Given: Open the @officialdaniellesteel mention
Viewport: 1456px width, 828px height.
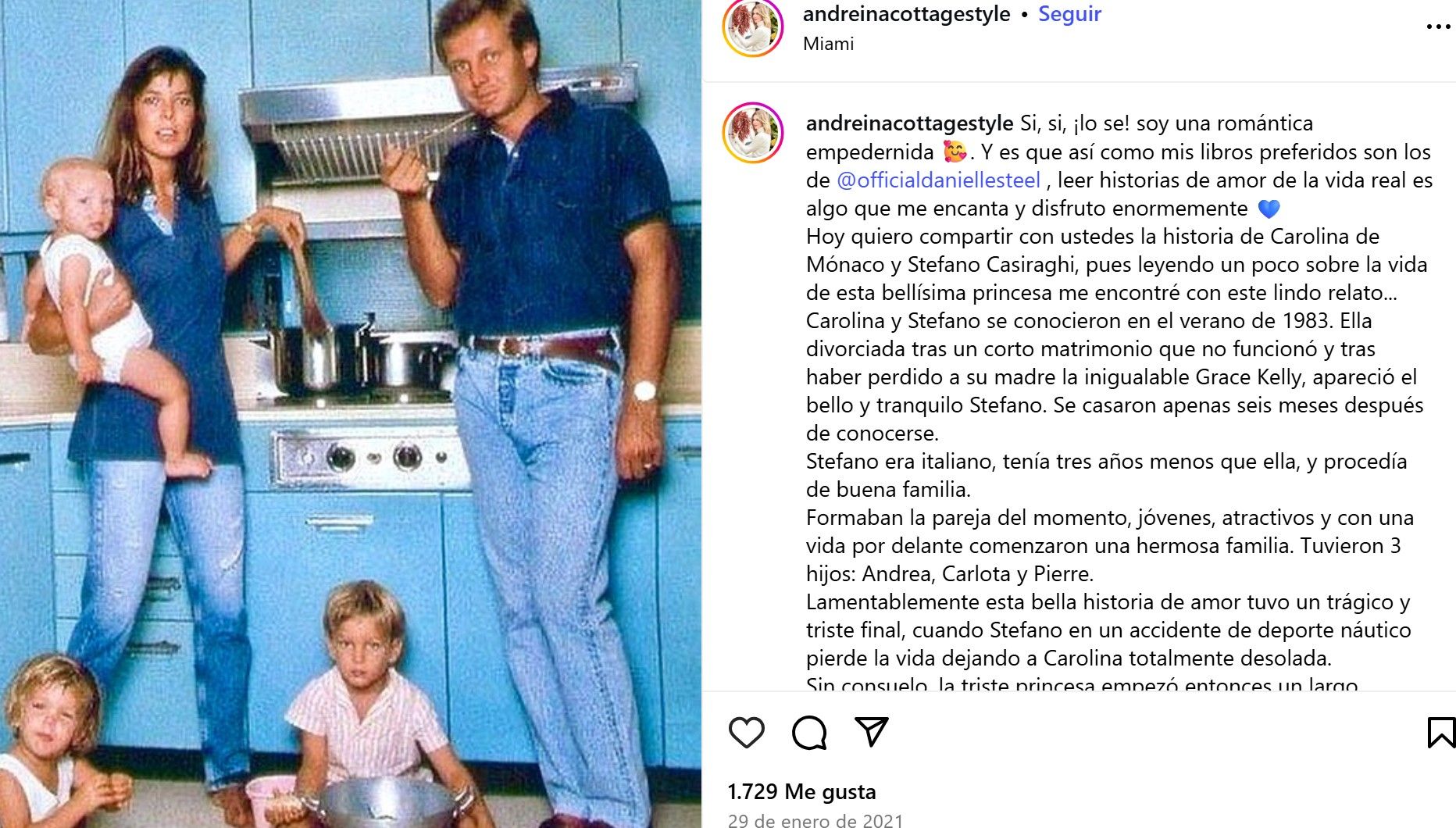Looking at the screenshot, I should coord(938,180).
